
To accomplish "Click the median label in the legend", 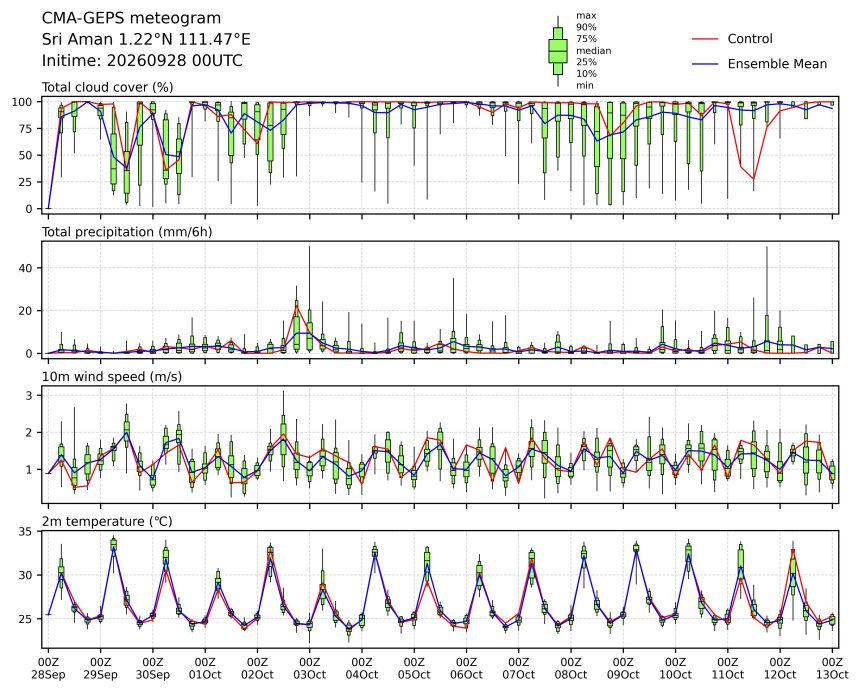I will point(593,50).
